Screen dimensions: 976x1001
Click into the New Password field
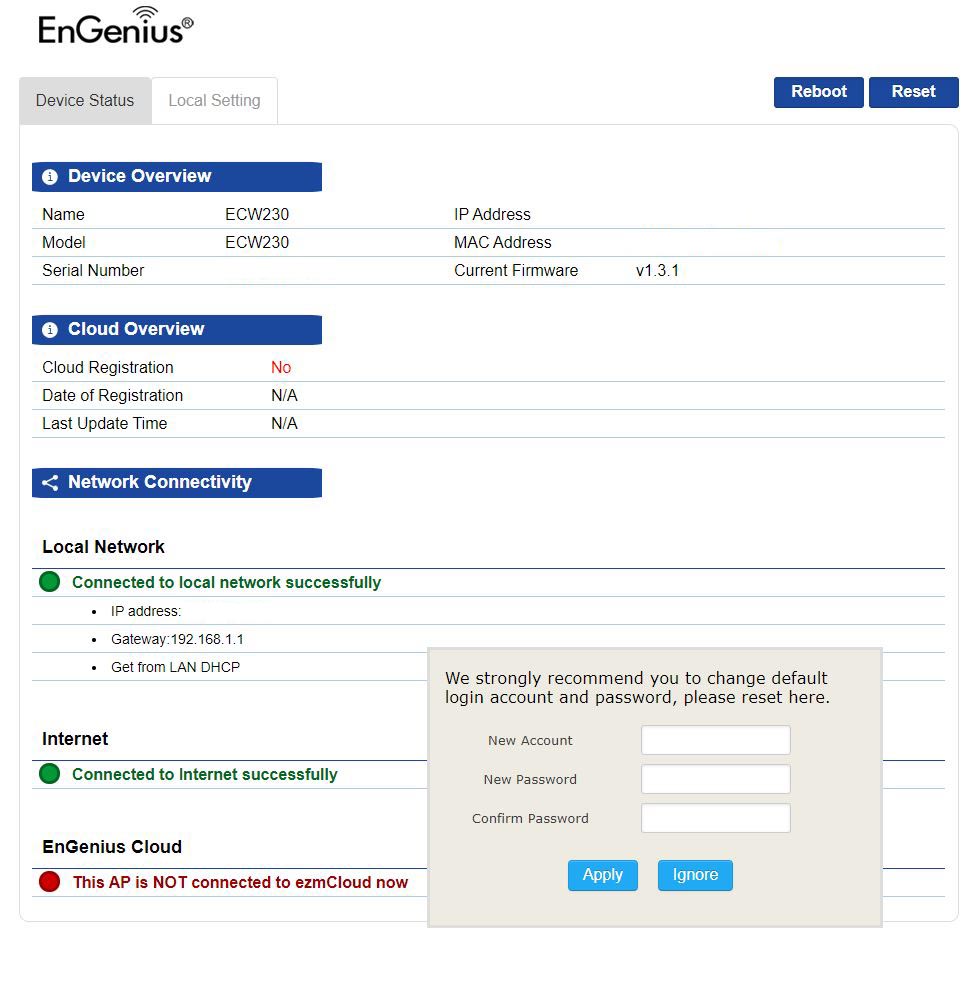(715, 779)
